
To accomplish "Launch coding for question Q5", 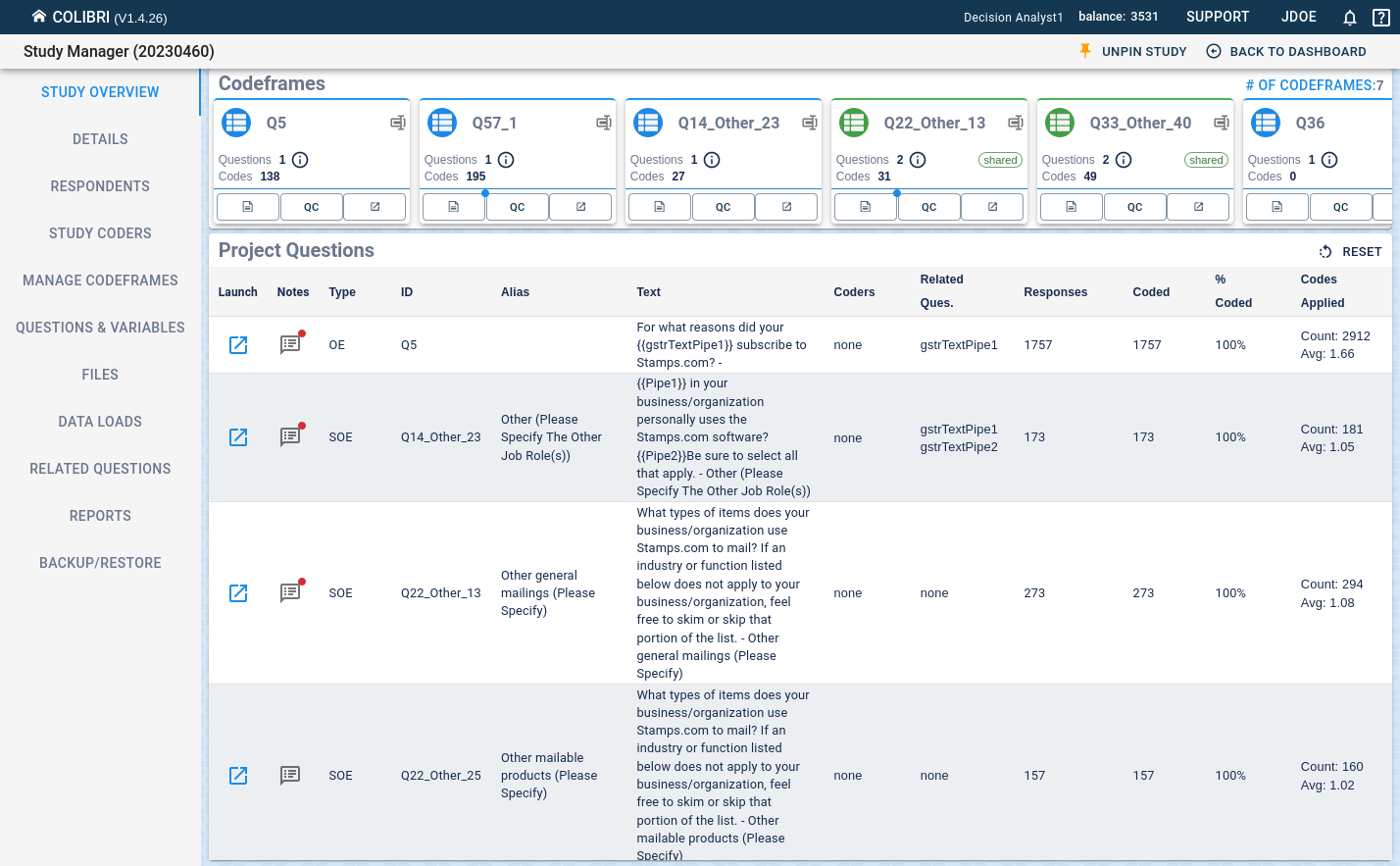I will click(238, 345).
